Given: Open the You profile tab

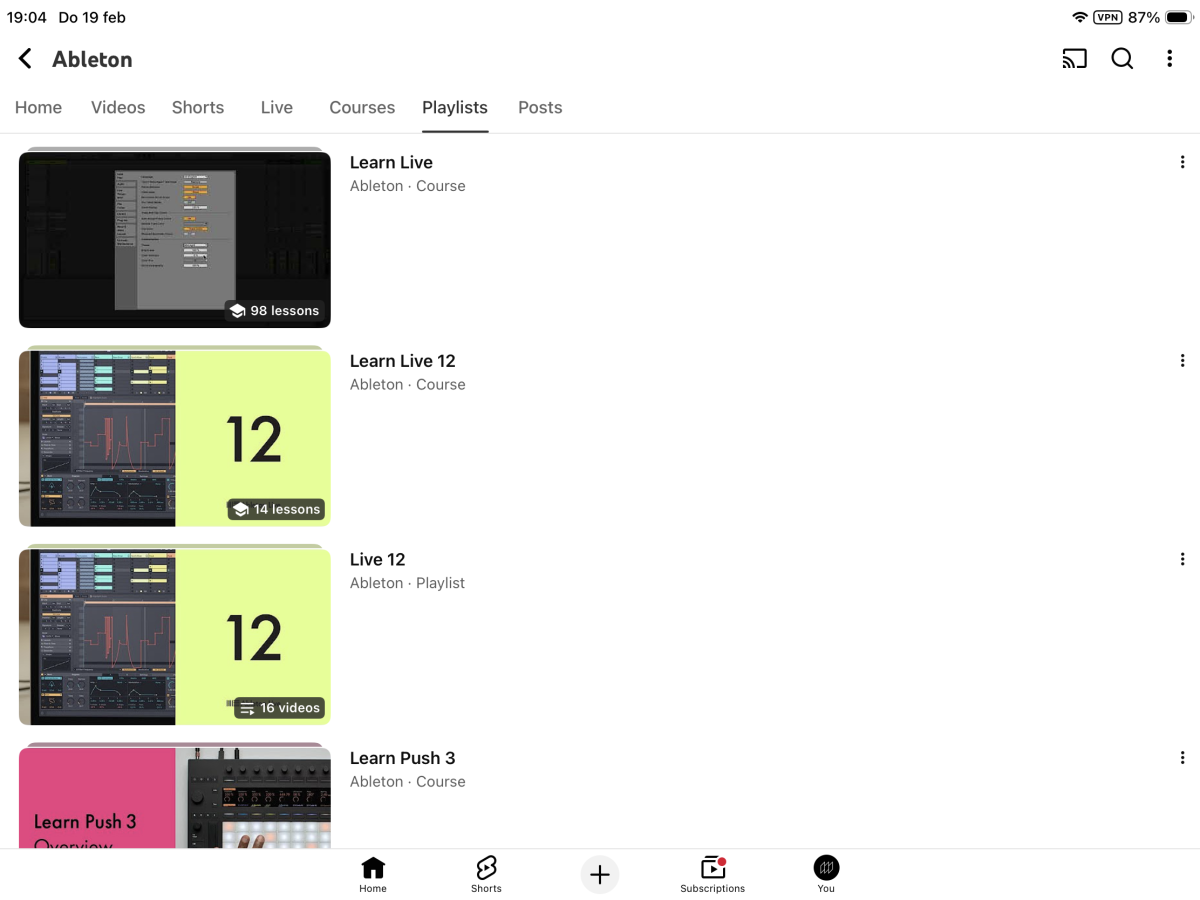Looking at the screenshot, I should [x=826, y=875].
